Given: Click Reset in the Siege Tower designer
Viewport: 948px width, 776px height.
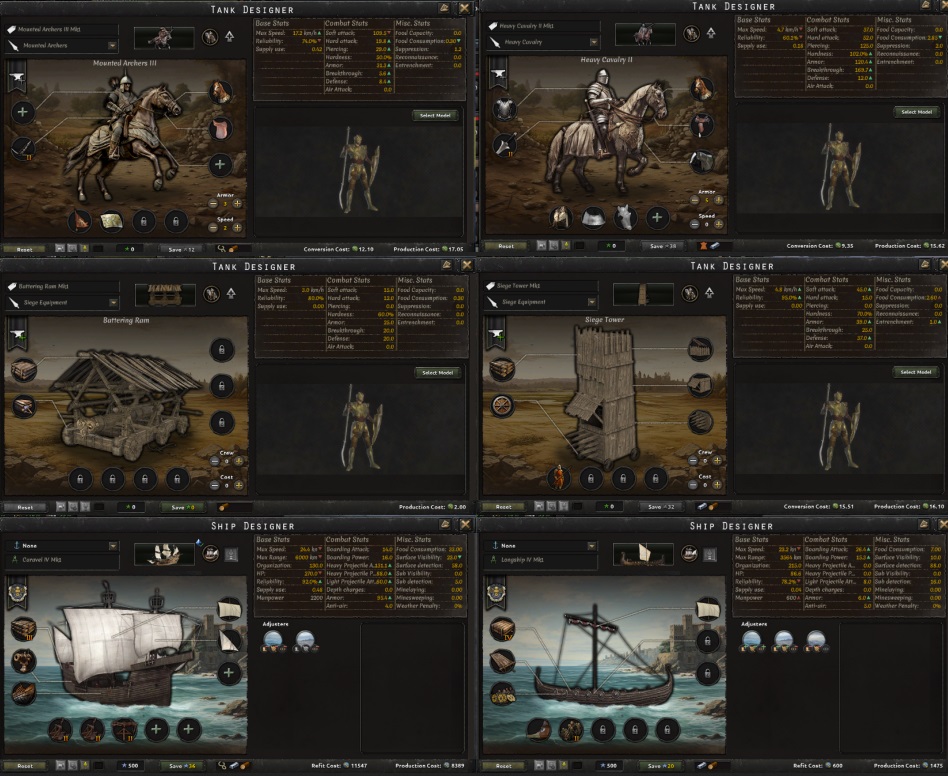Looking at the screenshot, I should [x=504, y=506].
